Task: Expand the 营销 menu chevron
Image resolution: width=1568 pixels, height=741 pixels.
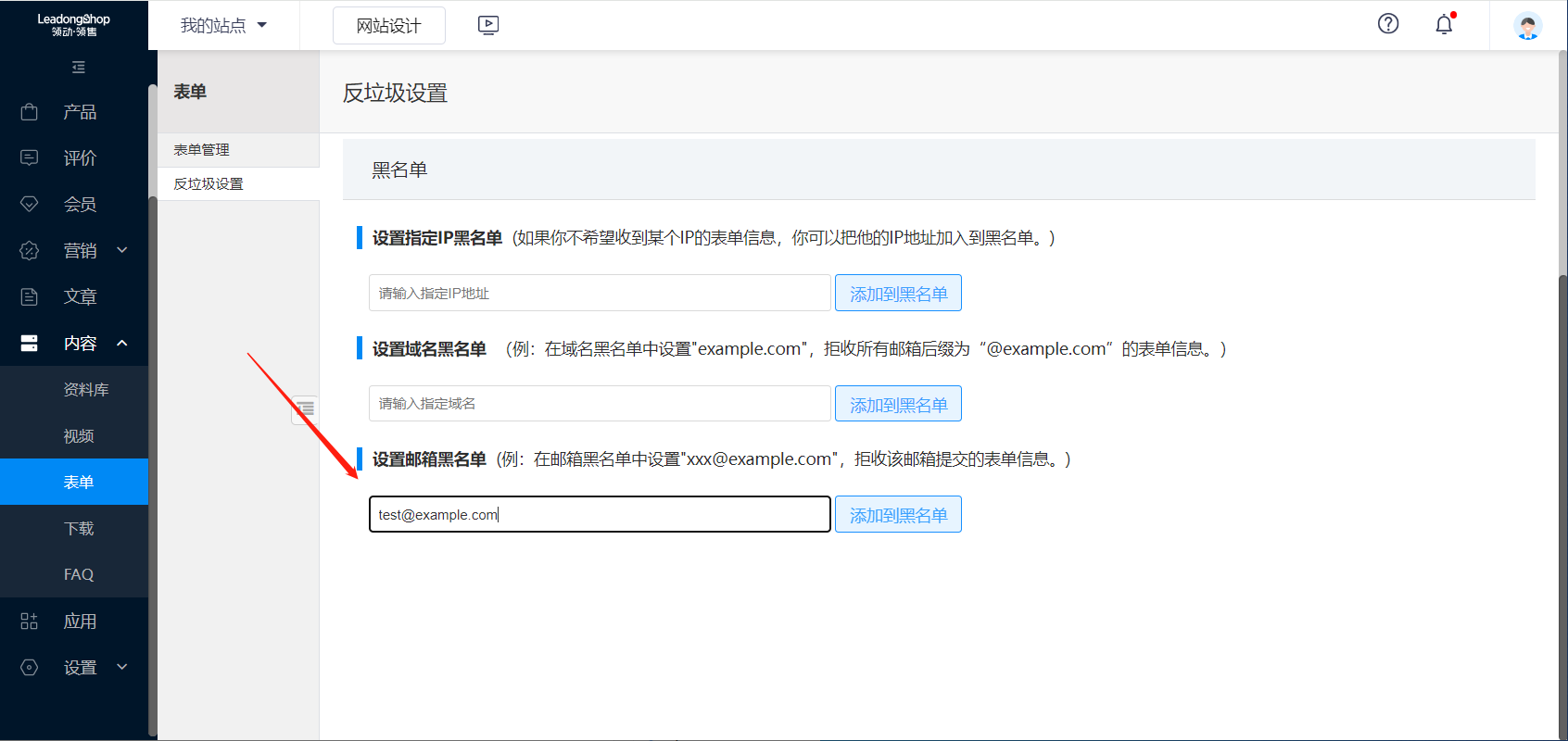Action: click(122, 250)
